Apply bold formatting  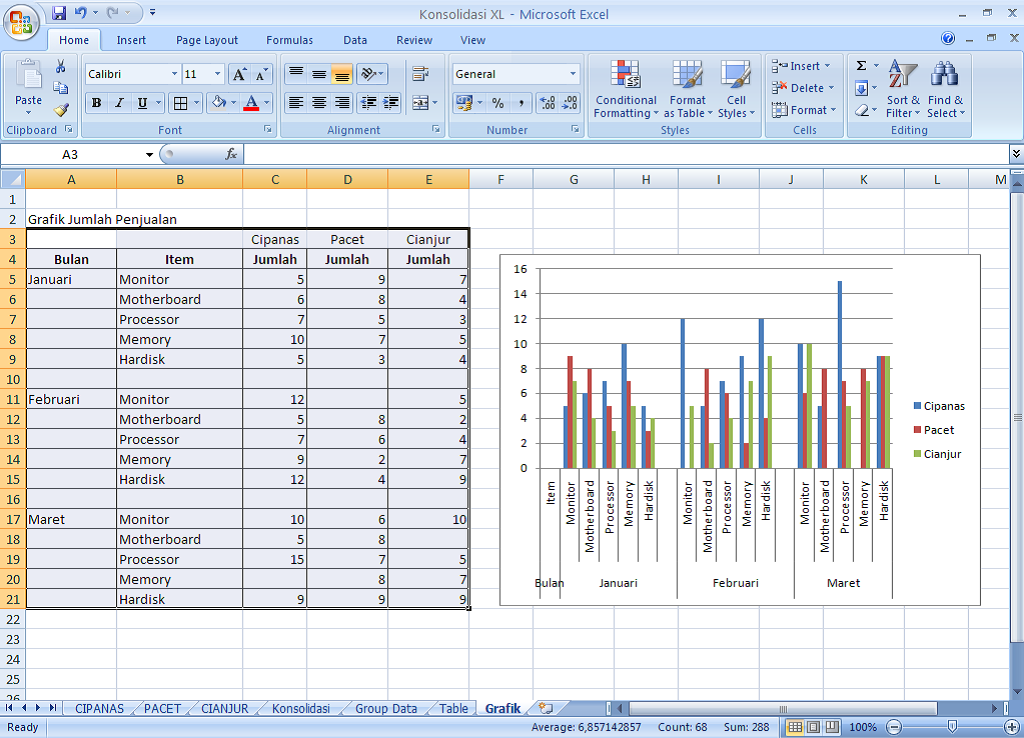(95, 104)
